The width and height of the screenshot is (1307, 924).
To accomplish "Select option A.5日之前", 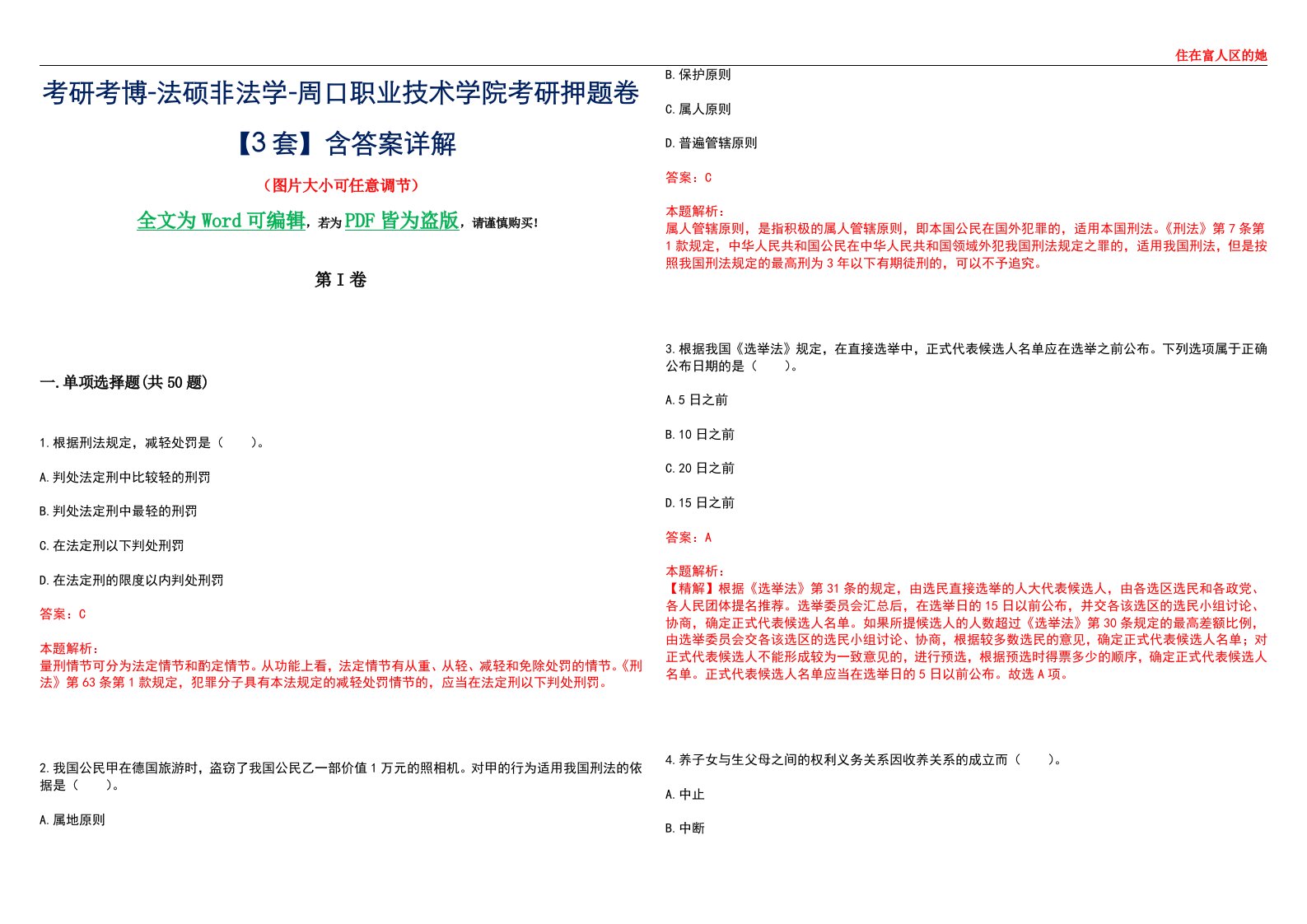I will 697,400.
